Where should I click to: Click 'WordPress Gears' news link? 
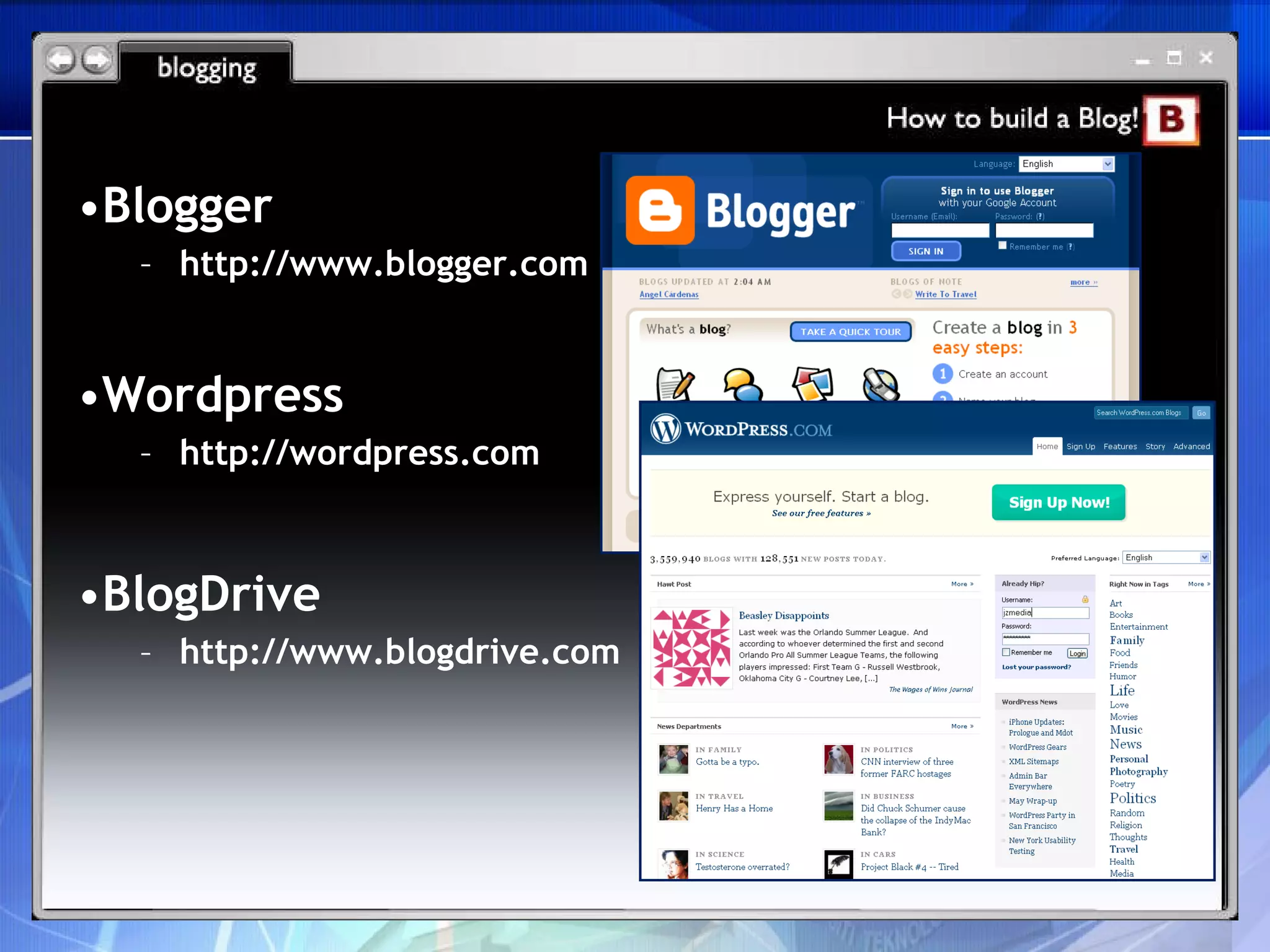(x=1037, y=747)
